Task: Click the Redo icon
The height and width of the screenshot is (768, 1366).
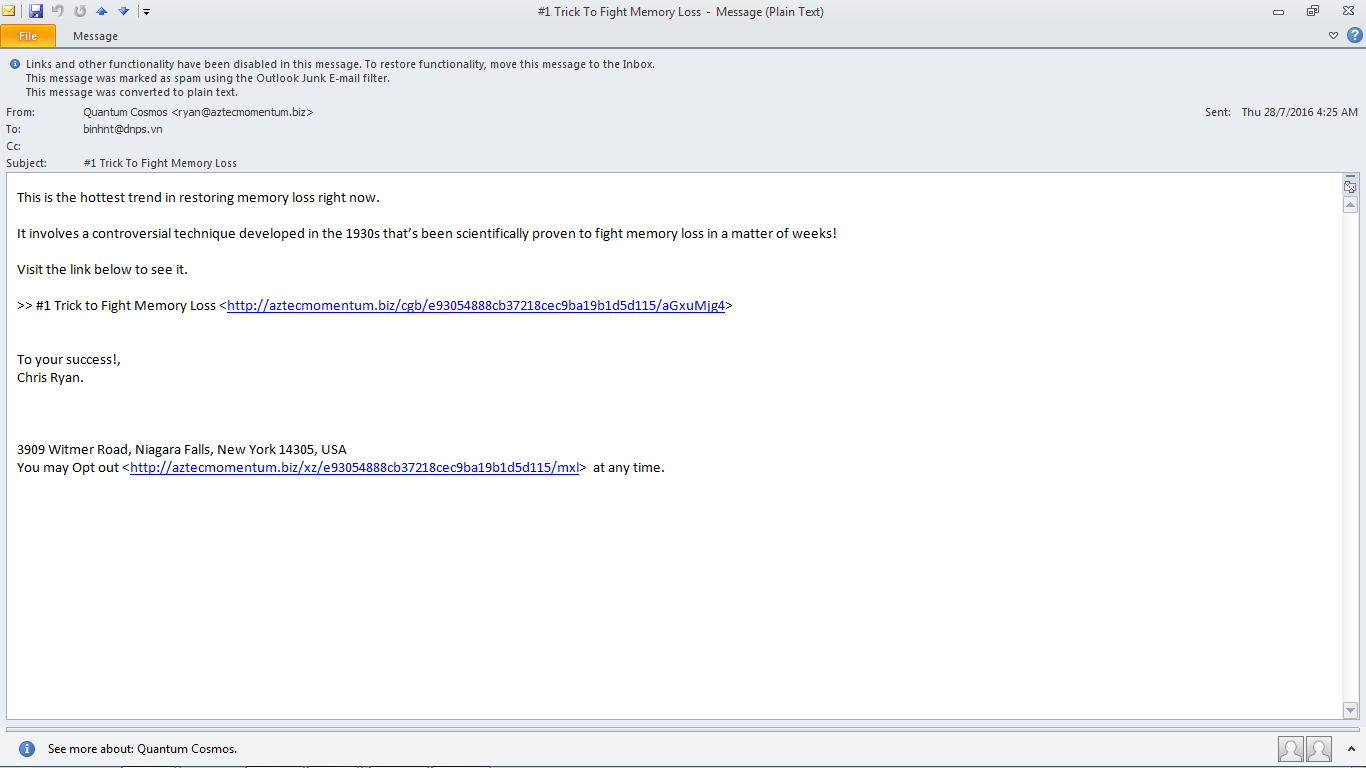Action: click(x=79, y=11)
